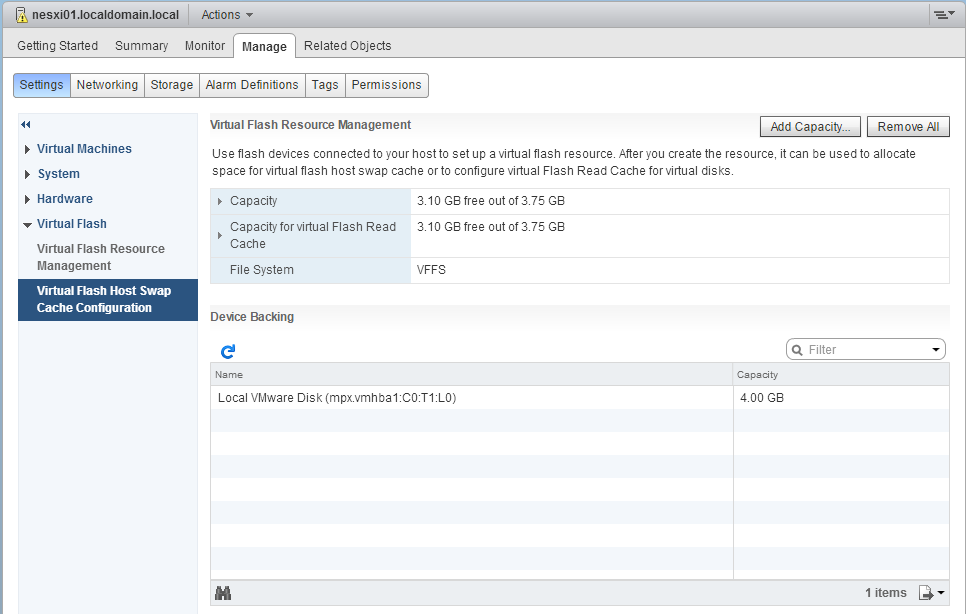Refresh the Device Backing list
Screen dimensions: 966x614
pos(227,351)
